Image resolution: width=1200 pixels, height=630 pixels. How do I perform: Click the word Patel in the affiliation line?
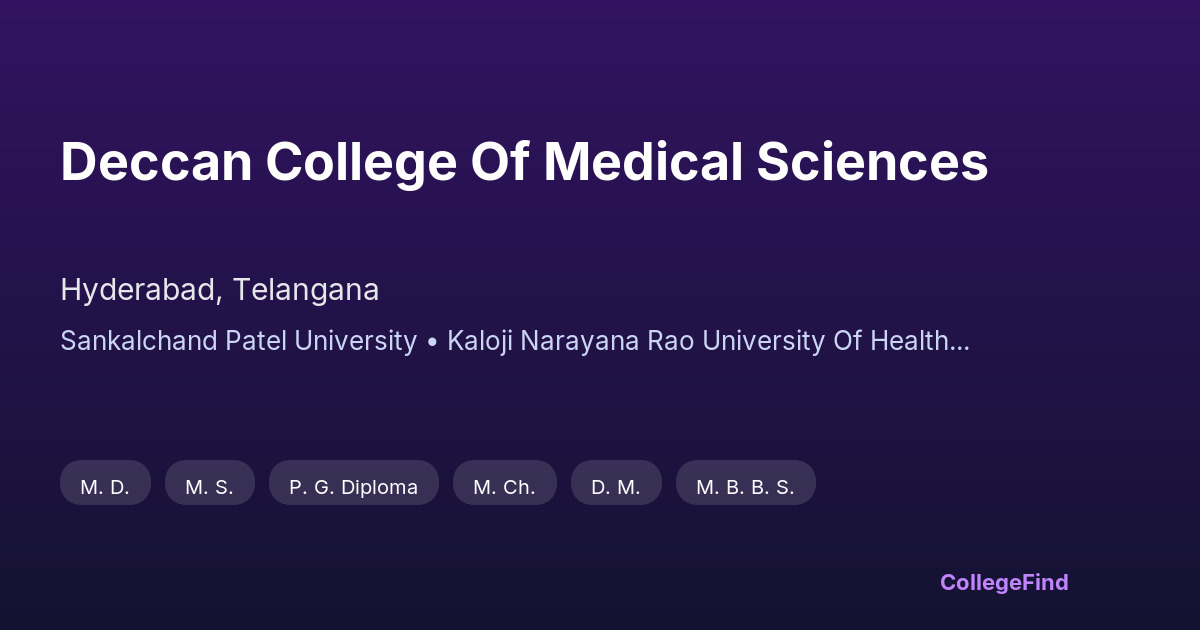pyautogui.click(x=255, y=341)
